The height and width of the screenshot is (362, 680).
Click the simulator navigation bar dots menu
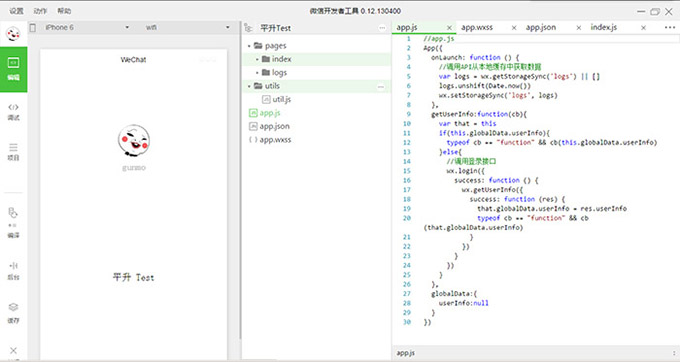(x=207, y=60)
